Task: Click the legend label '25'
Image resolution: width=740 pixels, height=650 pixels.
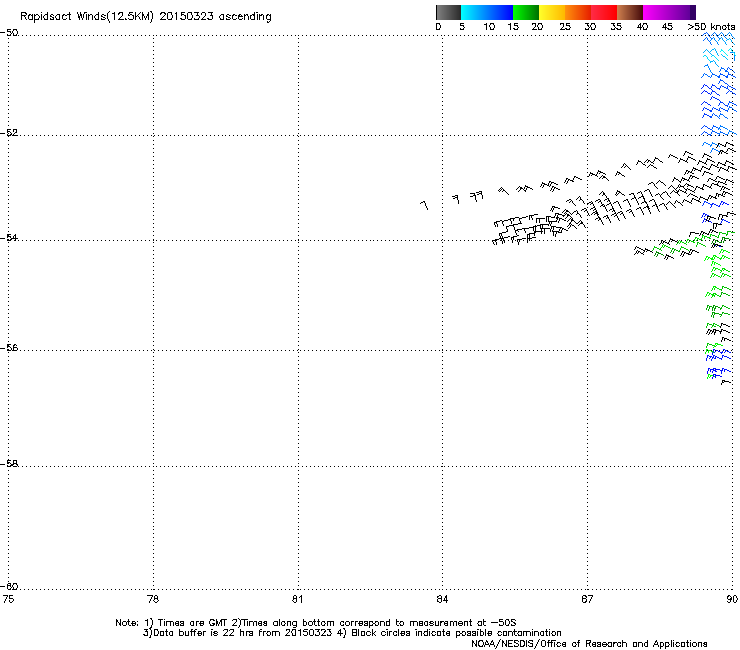Action: (564, 27)
